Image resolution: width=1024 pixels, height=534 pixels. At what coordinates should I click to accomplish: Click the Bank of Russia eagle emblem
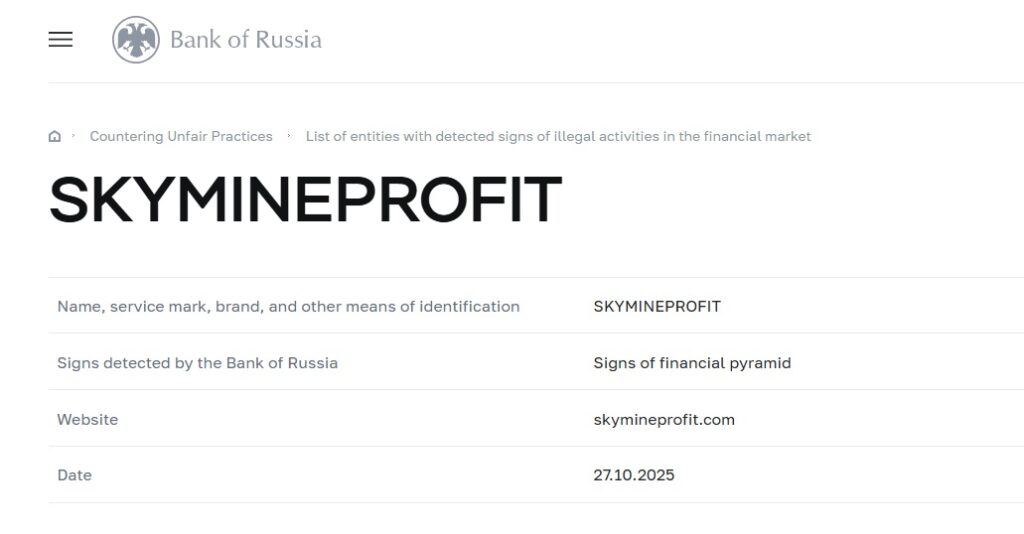tap(136, 40)
